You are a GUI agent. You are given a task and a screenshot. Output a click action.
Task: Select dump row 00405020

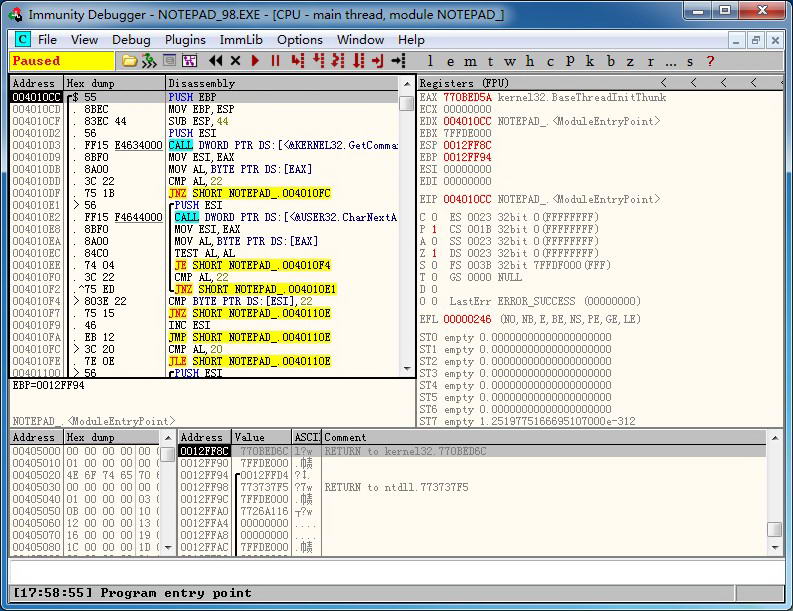coord(85,475)
